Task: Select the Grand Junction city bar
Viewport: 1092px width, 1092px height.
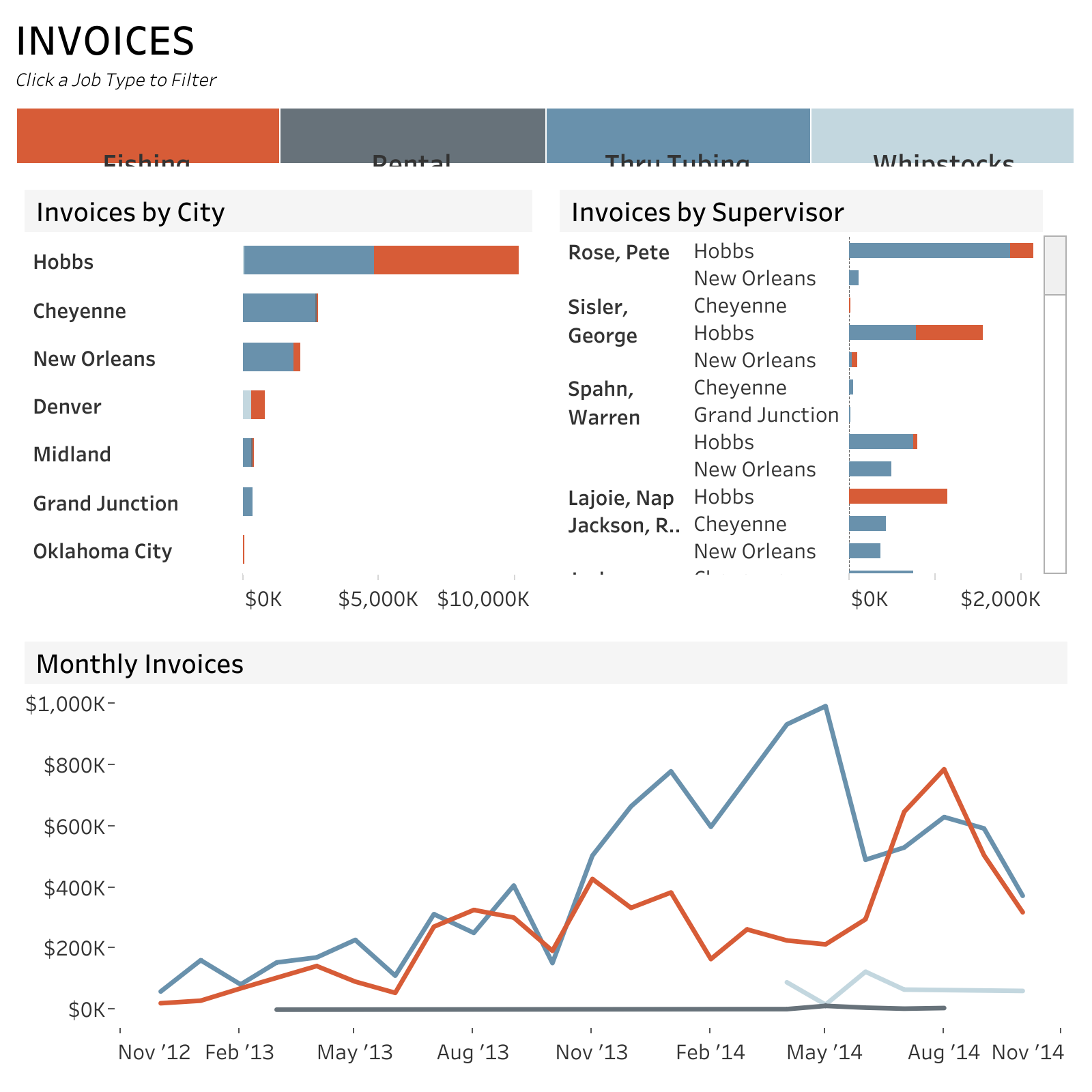Action: tap(248, 502)
